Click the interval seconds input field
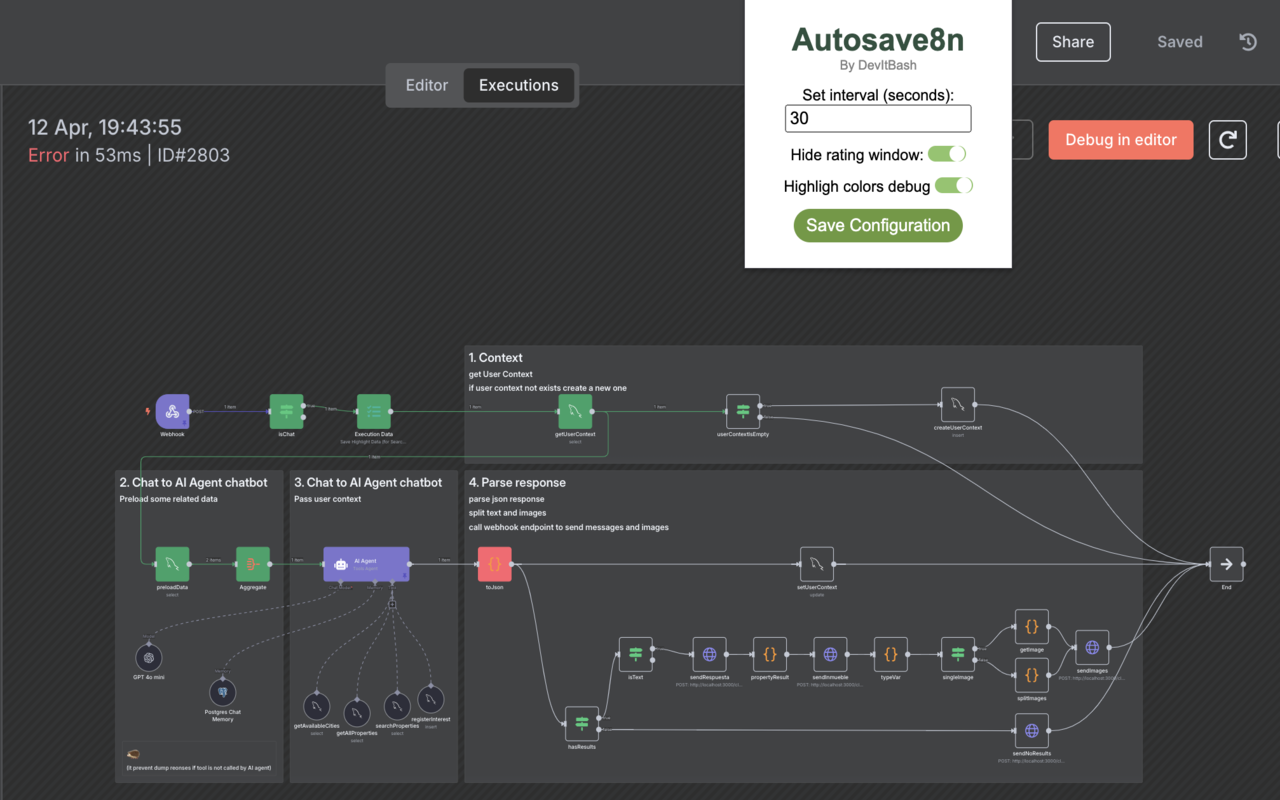The image size is (1280, 800). click(x=877, y=118)
